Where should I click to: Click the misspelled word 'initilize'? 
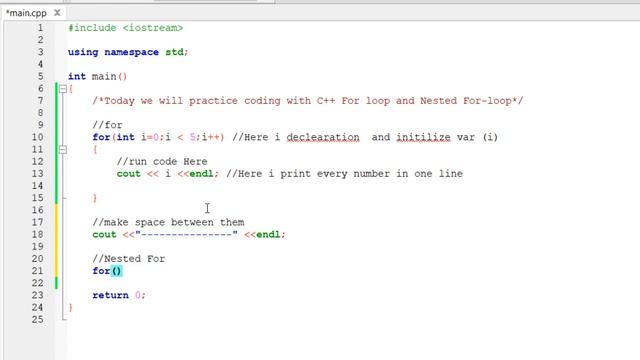423,137
